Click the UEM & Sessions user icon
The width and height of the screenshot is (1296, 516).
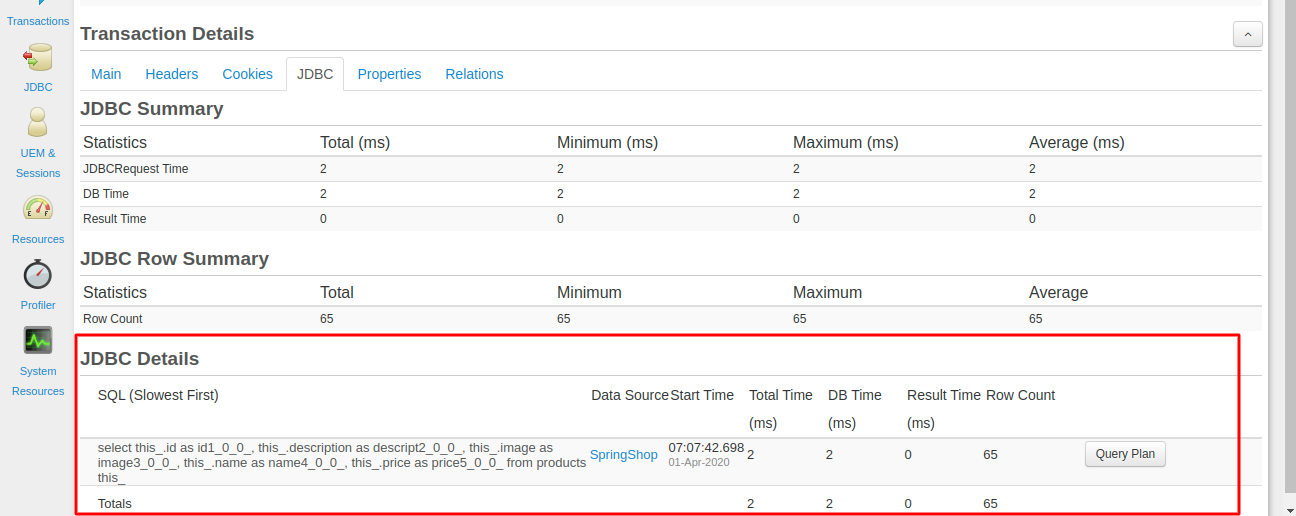[x=38, y=122]
